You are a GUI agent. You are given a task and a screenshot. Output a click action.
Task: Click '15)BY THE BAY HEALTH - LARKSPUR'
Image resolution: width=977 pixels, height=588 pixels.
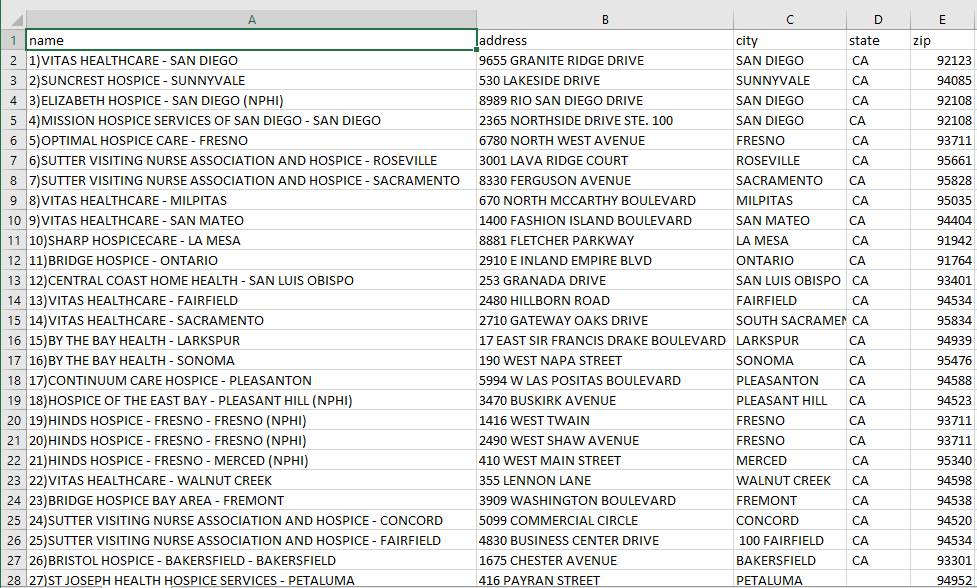click(x=252, y=341)
